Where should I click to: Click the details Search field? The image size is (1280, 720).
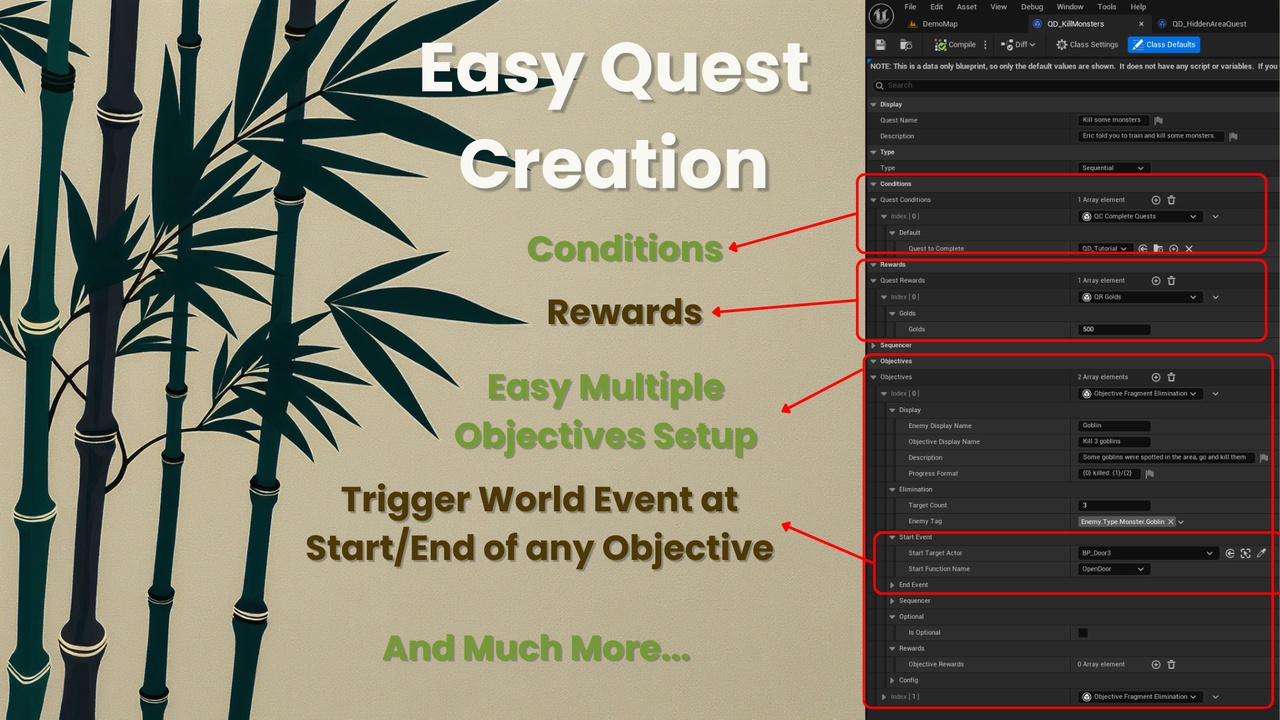(1075, 85)
